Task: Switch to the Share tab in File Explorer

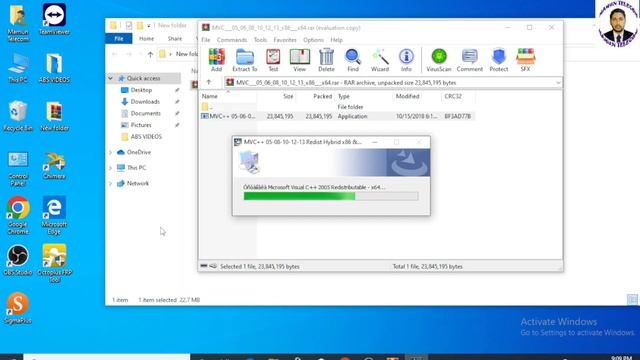Action: point(175,39)
